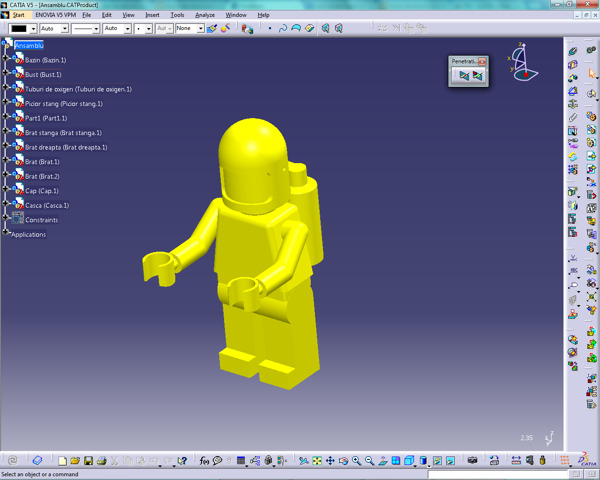The height and width of the screenshot is (480, 600).
Task: Click the Zoom Out magnifier
Action: 369,460
